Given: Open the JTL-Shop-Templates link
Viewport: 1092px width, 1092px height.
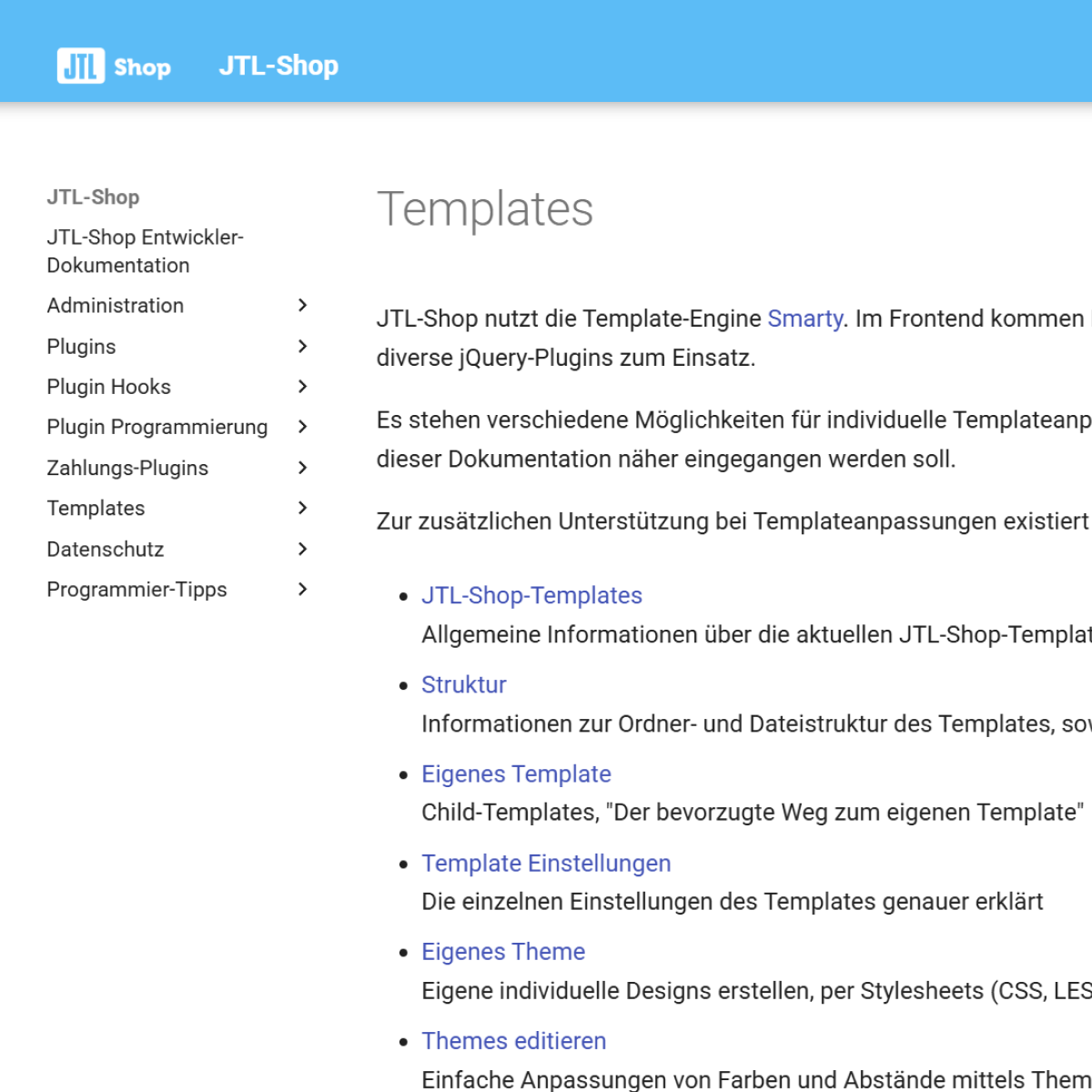Looking at the screenshot, I should click(x=531, y=595).
